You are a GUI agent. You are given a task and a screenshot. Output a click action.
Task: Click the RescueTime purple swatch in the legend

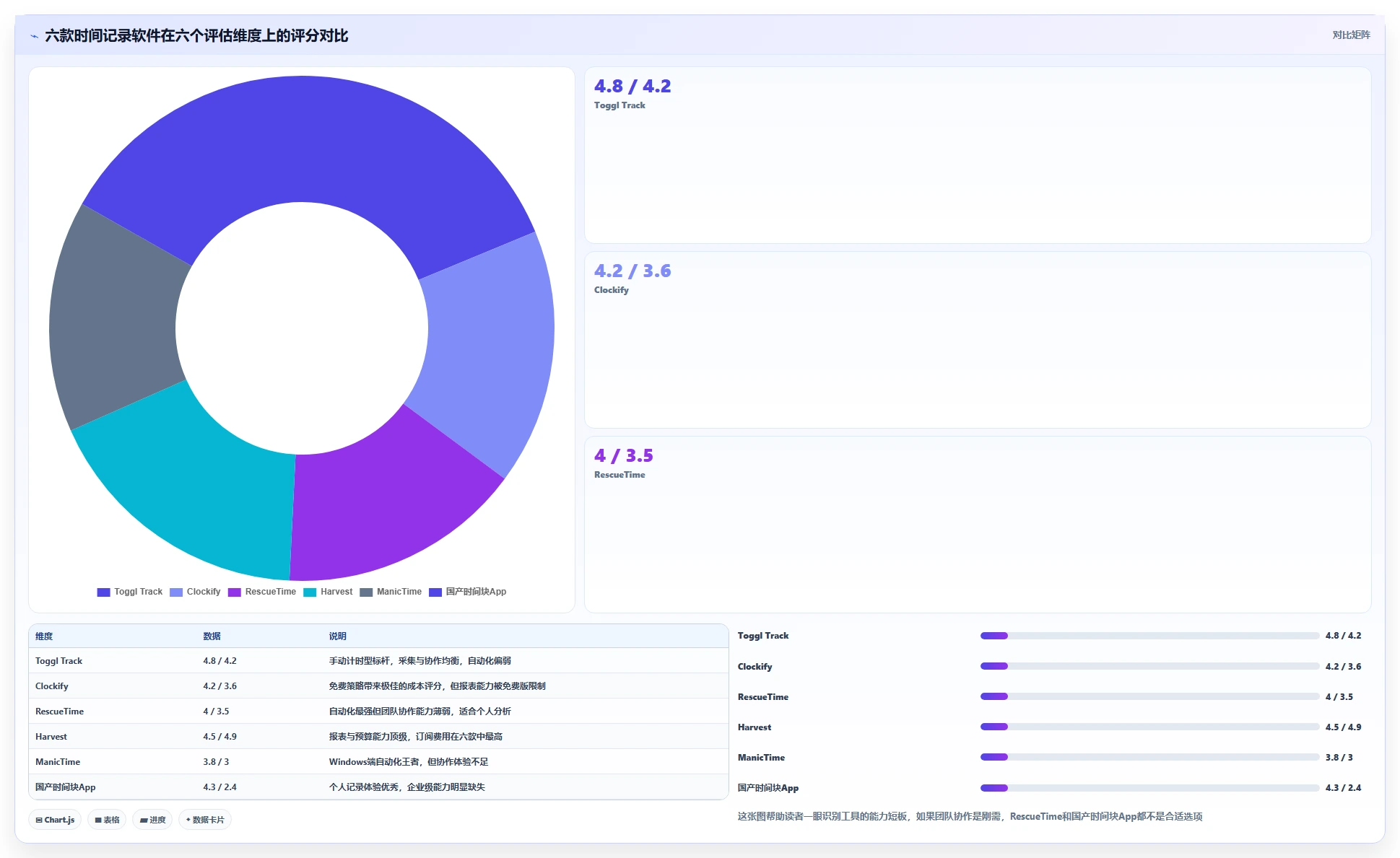pos(234,592)
